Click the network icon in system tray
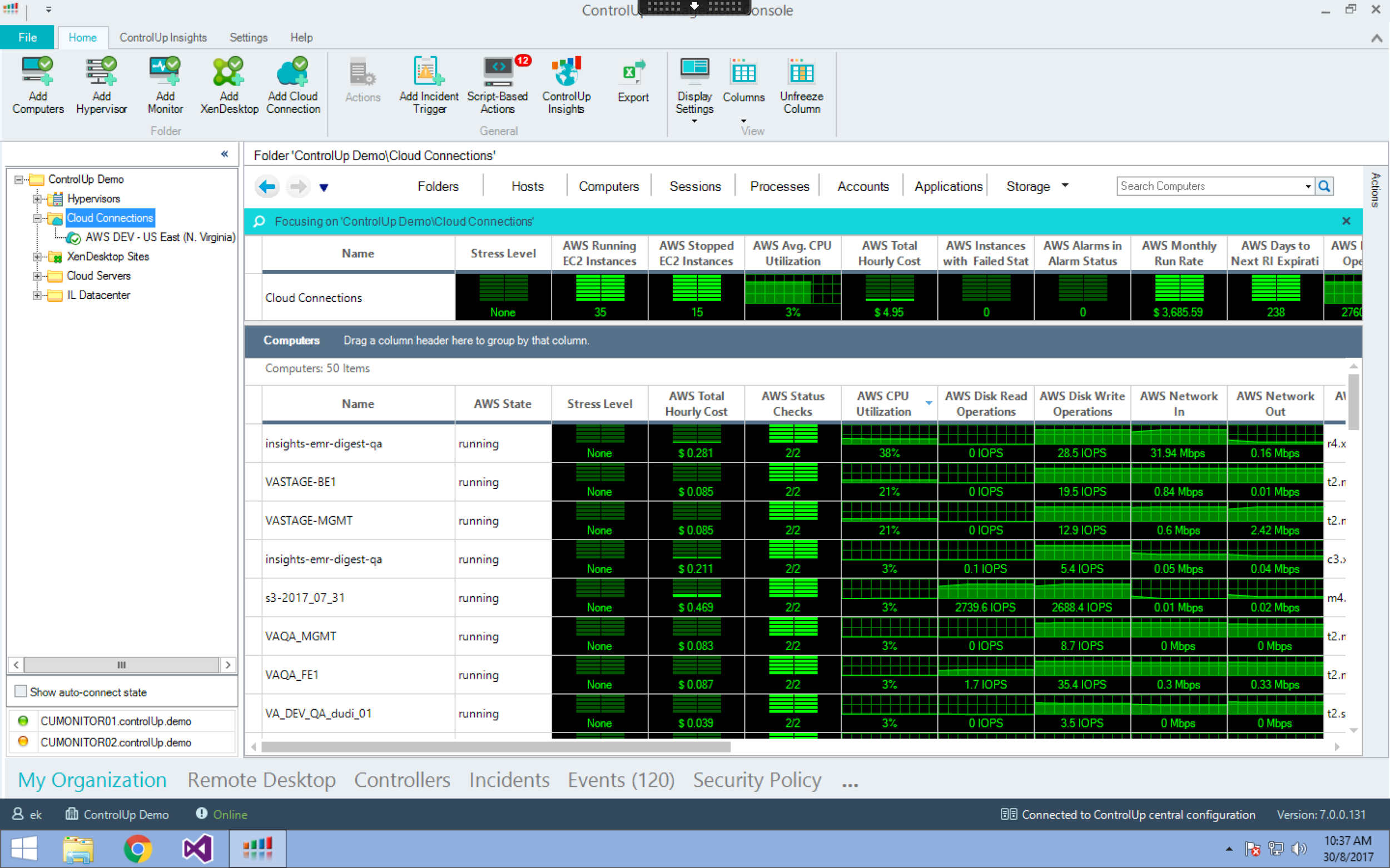The image size is (1390, 868). [1275, 849]
